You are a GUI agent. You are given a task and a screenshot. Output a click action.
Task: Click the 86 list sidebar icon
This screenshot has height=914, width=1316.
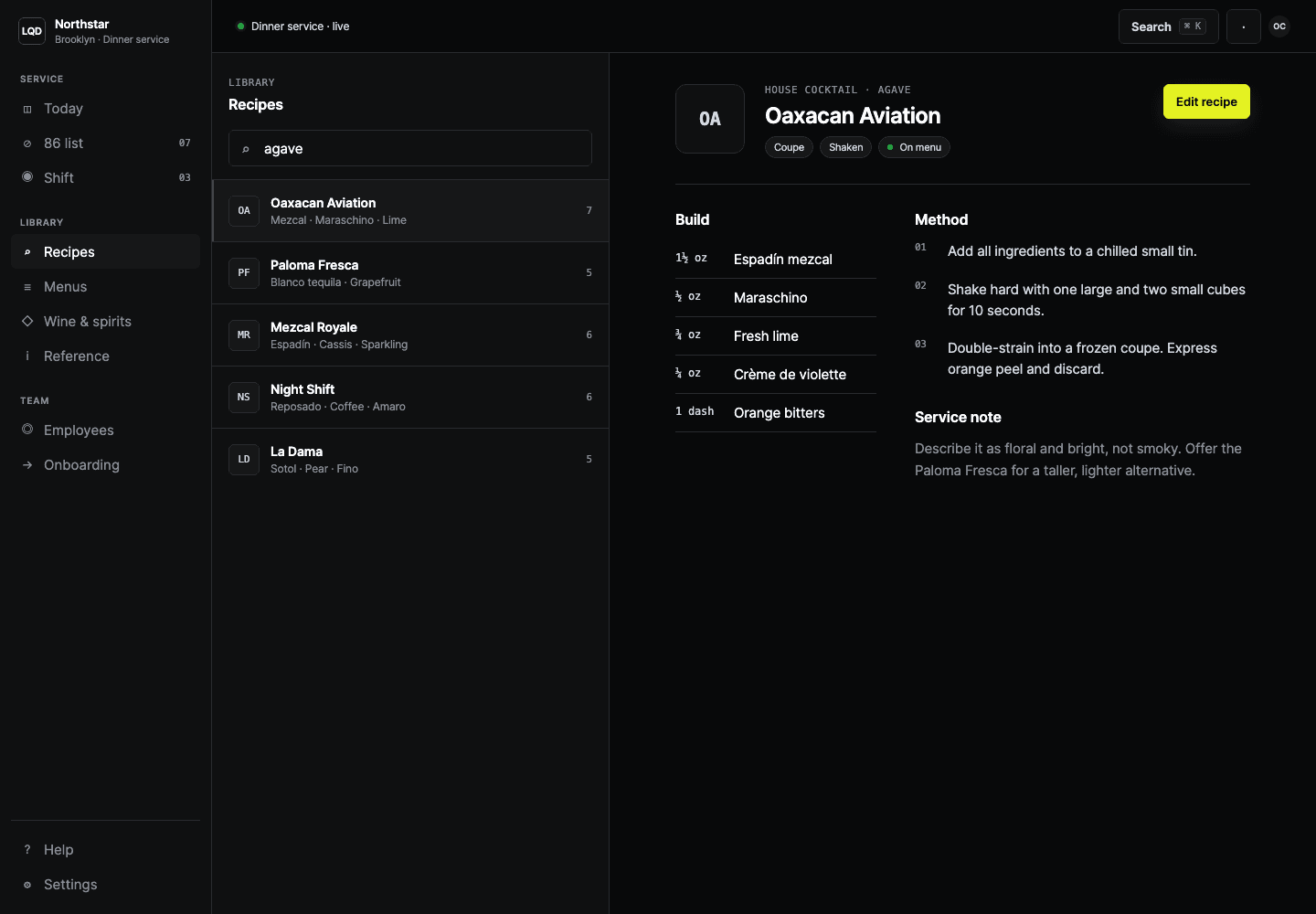[27, 143]
